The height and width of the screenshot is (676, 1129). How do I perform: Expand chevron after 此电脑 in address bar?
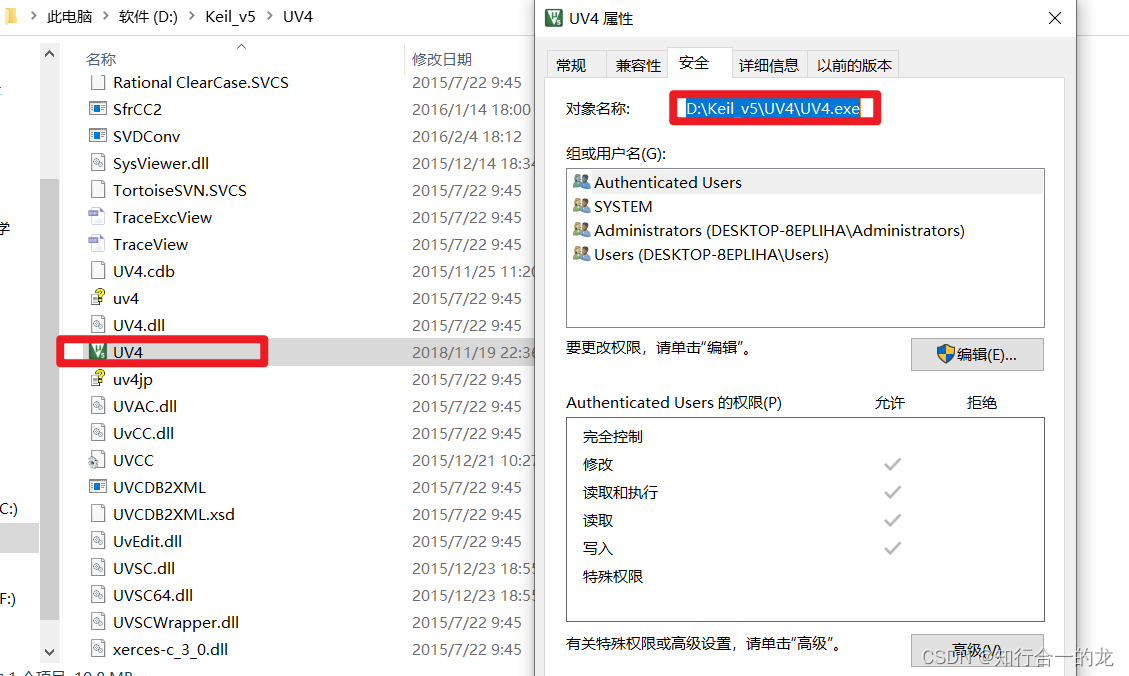coord(106,16)
